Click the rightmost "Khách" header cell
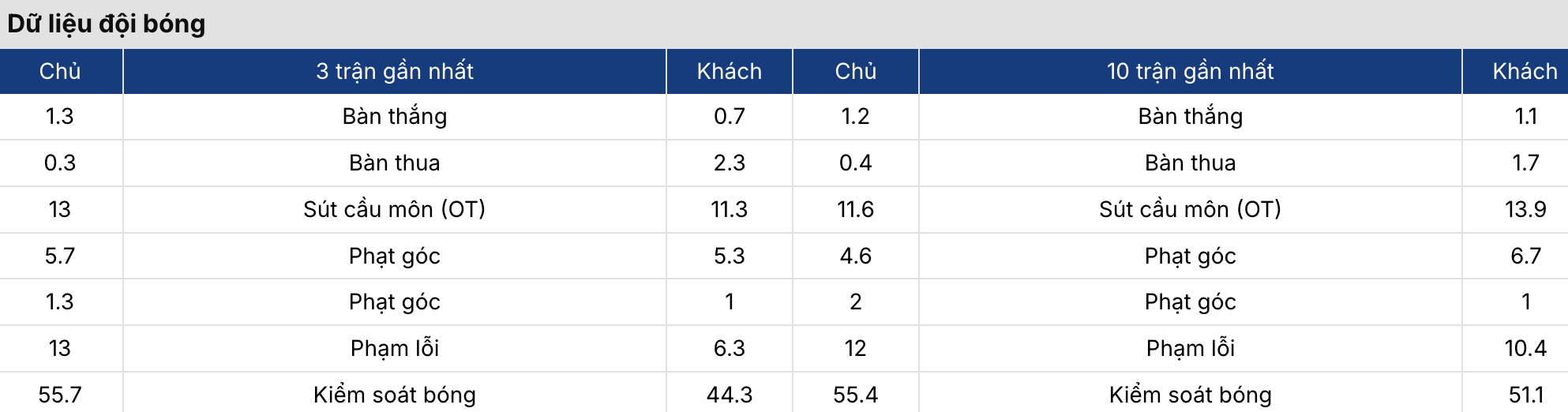1568x412 pixels. 1525,72
